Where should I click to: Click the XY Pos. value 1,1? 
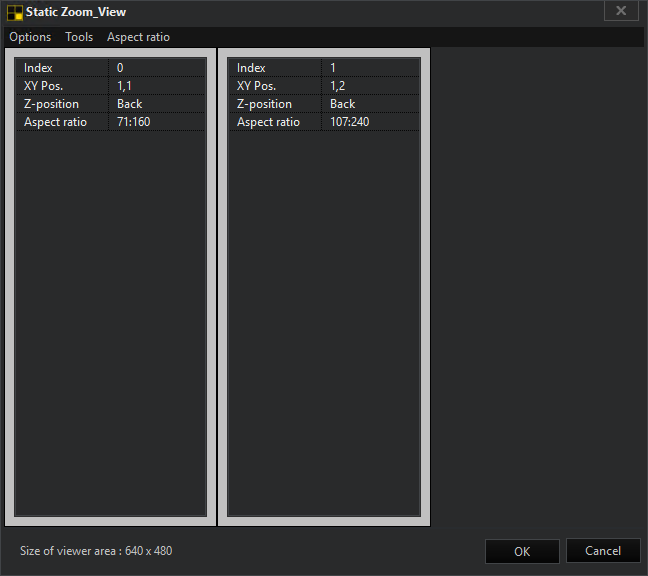tap(155, 86)
